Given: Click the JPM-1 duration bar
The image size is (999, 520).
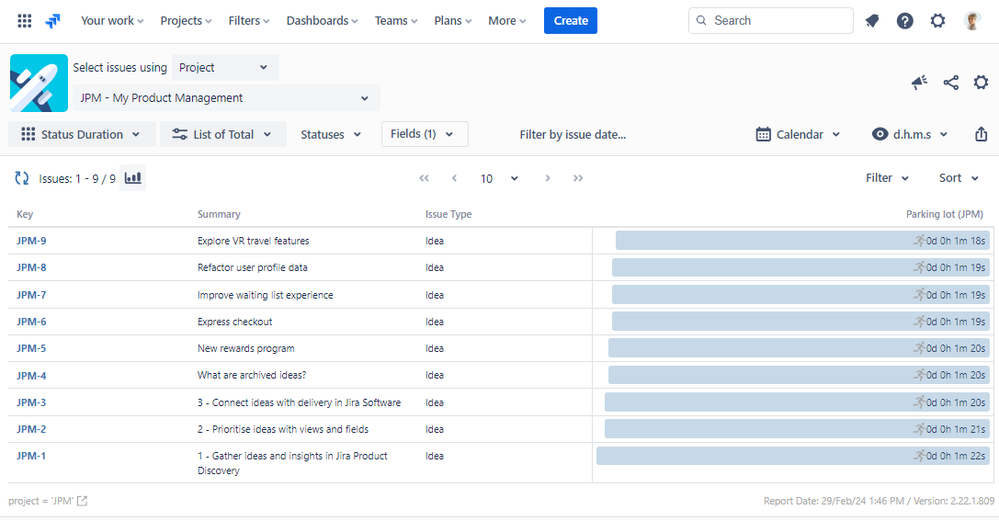Looking at the screenshot, I should click(792, 456).
